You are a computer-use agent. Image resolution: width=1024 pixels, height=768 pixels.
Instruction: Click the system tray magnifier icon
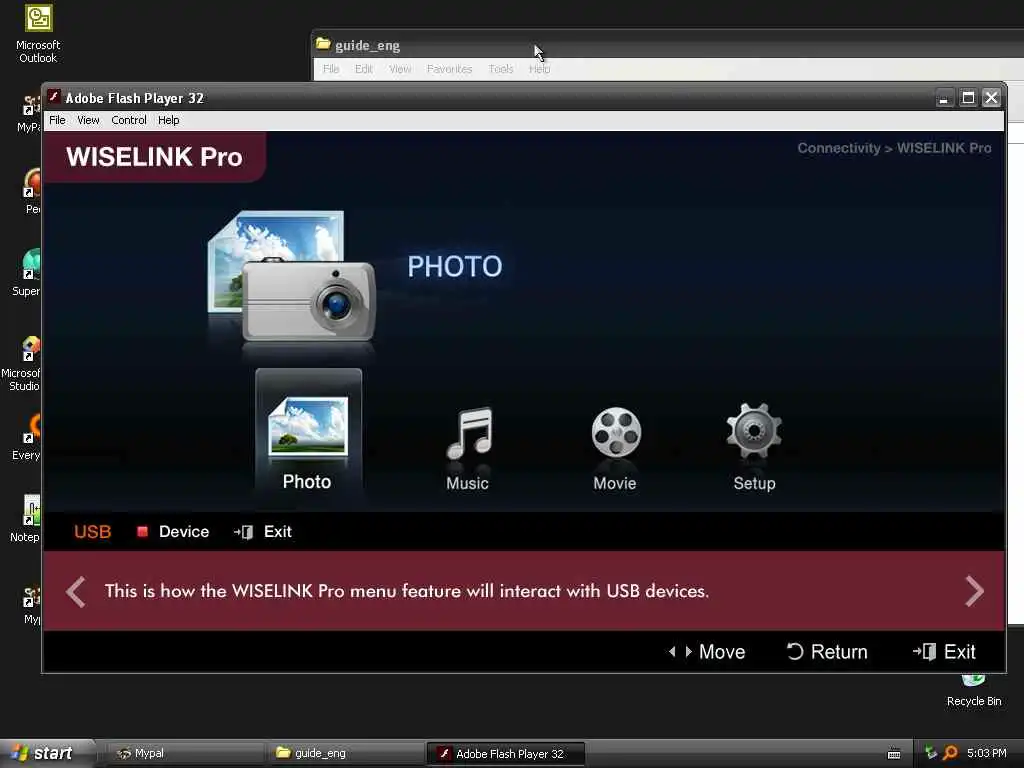(950, 753)
